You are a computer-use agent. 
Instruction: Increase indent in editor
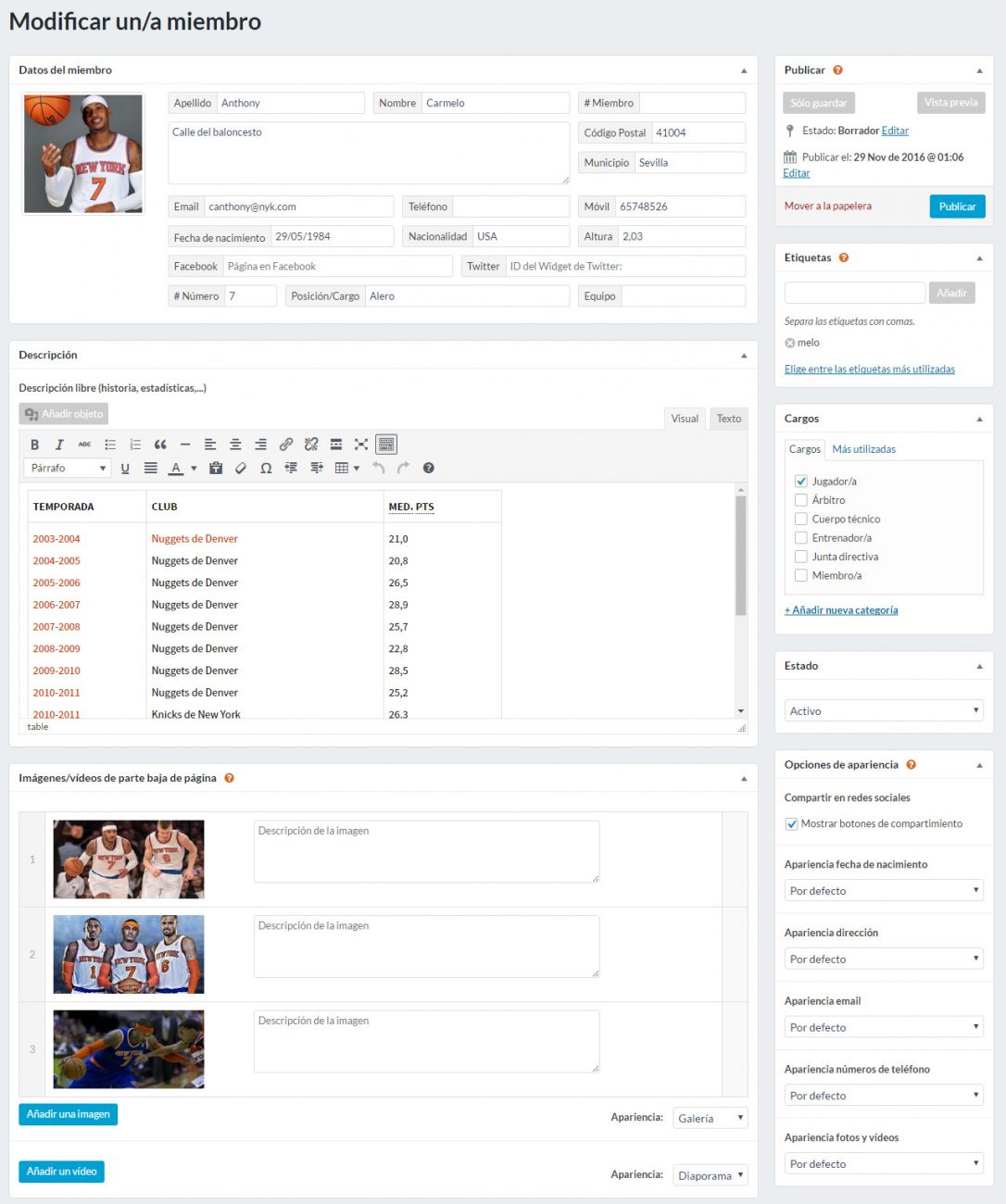(317, 468)
